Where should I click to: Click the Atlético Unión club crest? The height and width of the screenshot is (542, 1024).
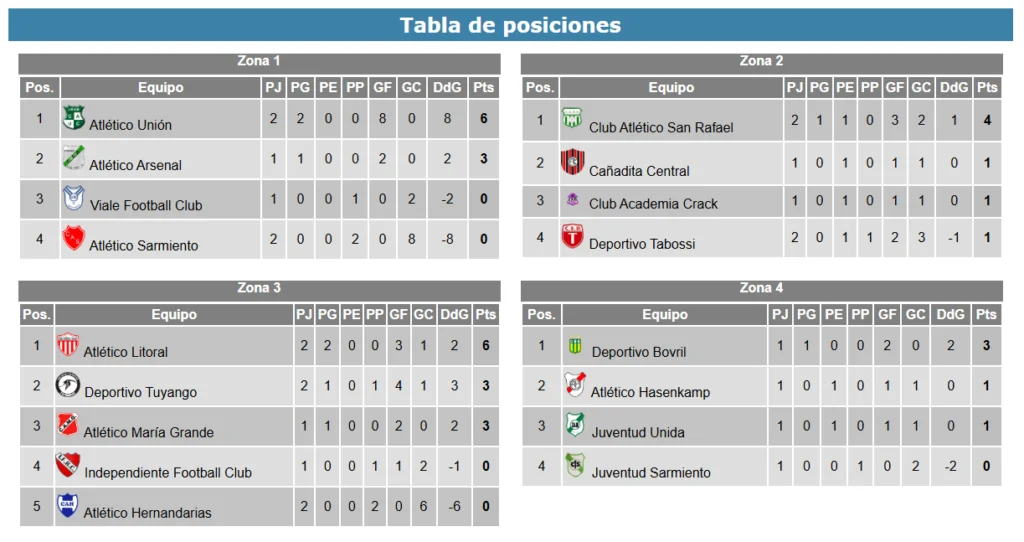click(73, 118)
